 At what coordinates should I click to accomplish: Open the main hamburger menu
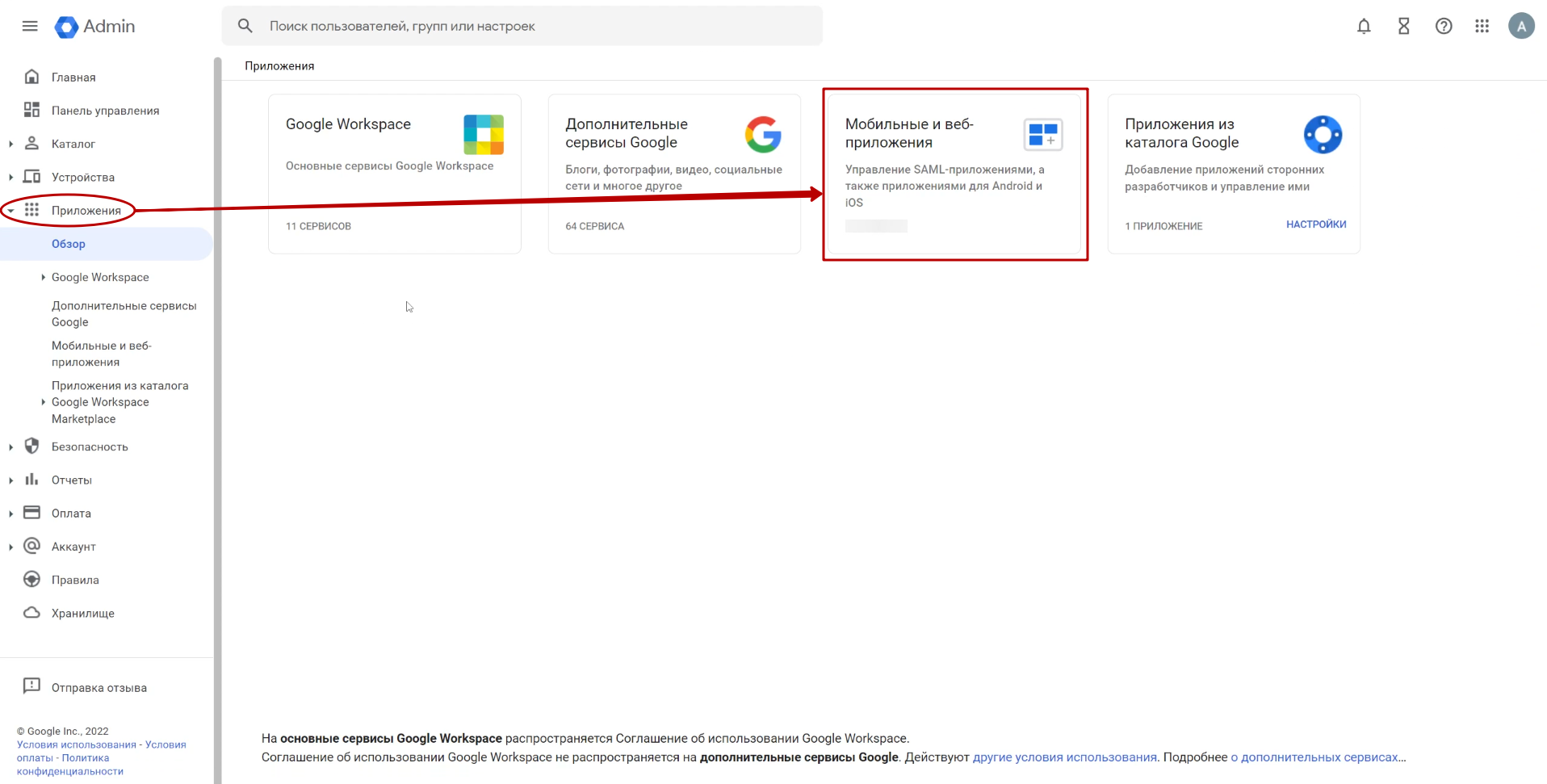[x=30, y=26]
